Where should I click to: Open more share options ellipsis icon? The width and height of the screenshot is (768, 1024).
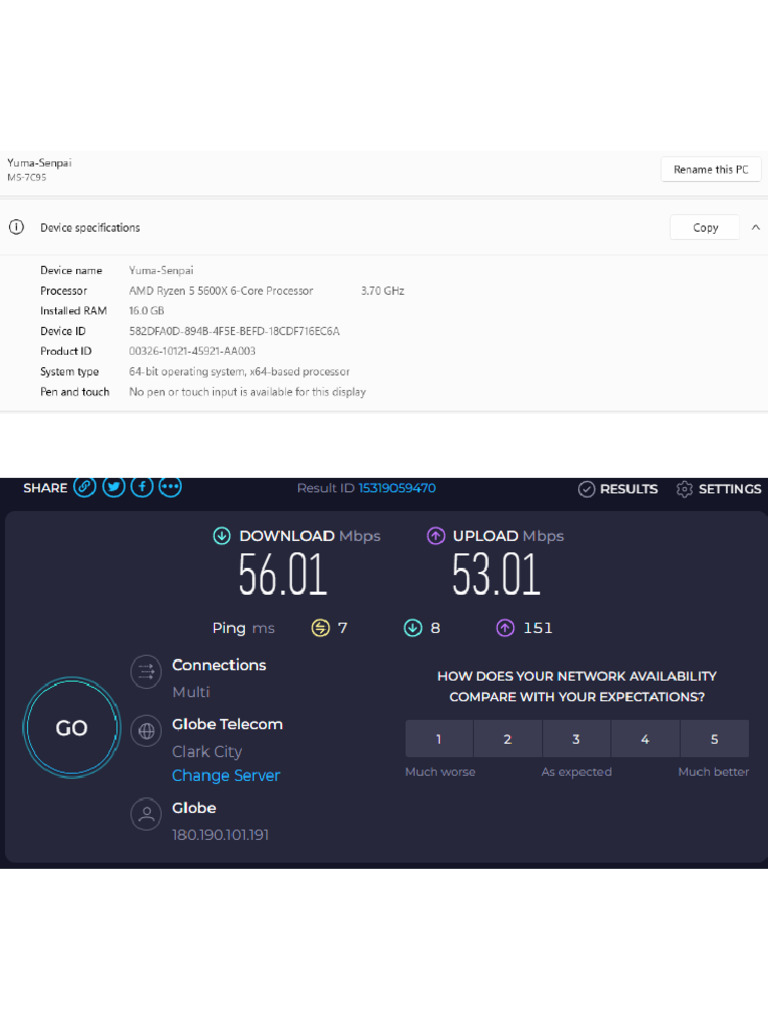tap(170, 487)
